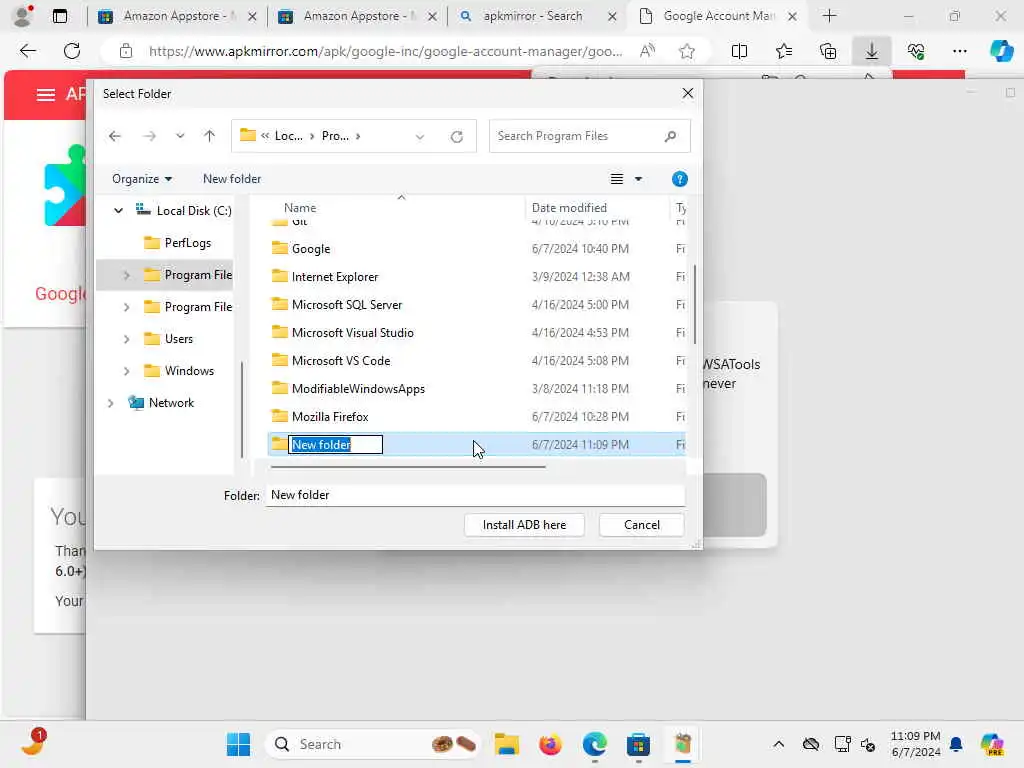Expand the Users tree node
The height and width of the screenshot is (768, 1024).
(x=127, y=339)
